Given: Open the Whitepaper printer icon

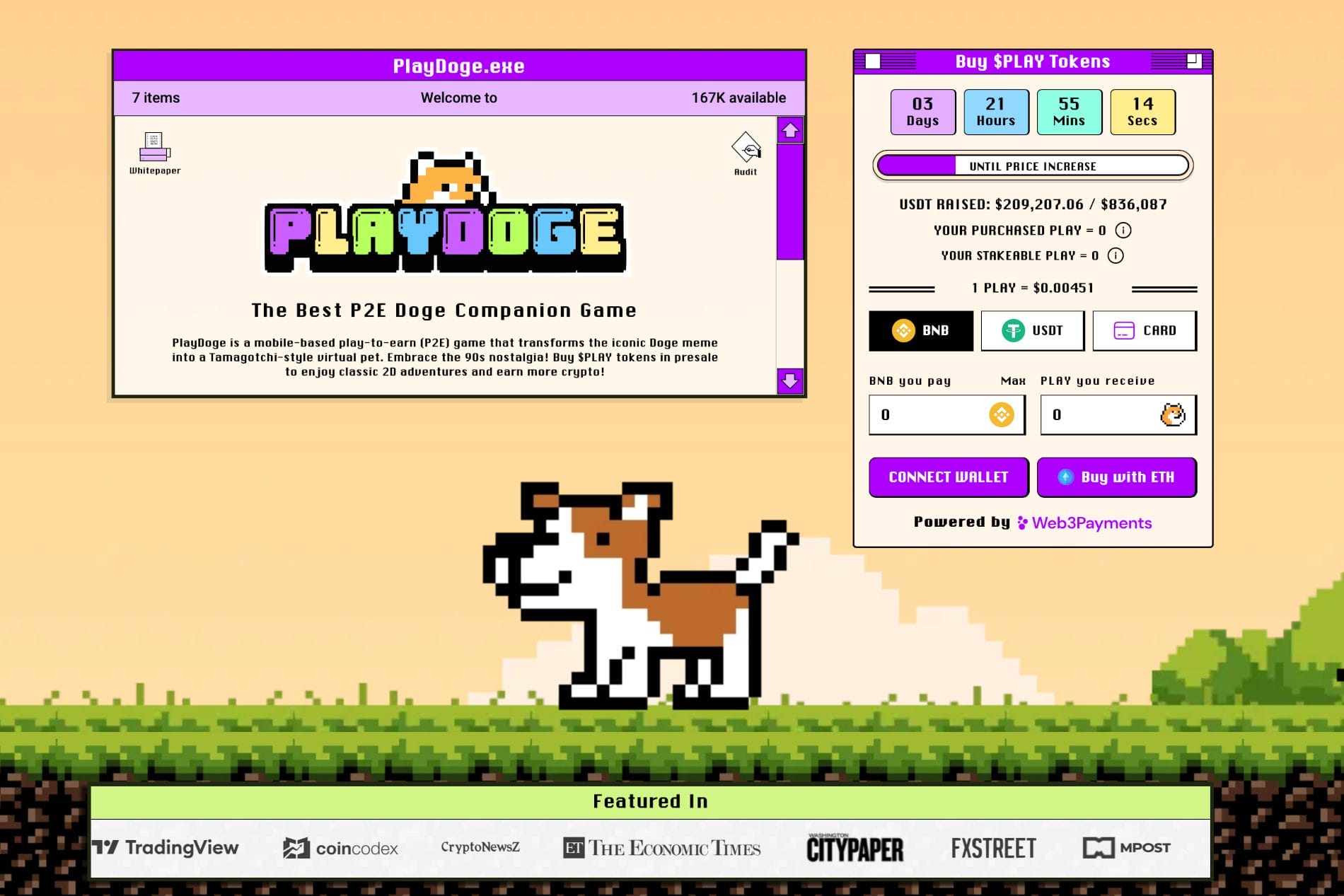Looking at the screenshot, I should click(x=154, y=149).
